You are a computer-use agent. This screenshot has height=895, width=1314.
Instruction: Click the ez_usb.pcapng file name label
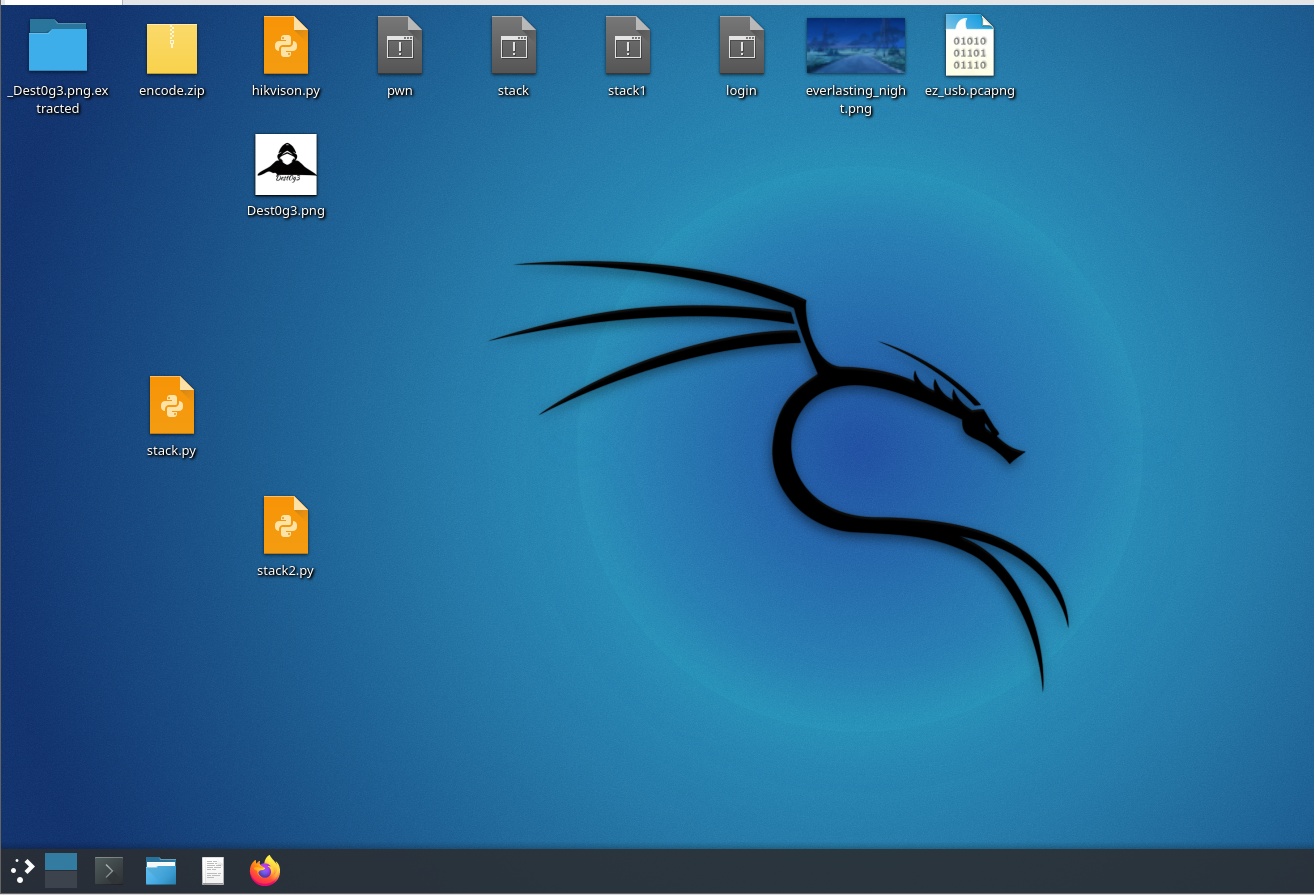pos(970,91)
